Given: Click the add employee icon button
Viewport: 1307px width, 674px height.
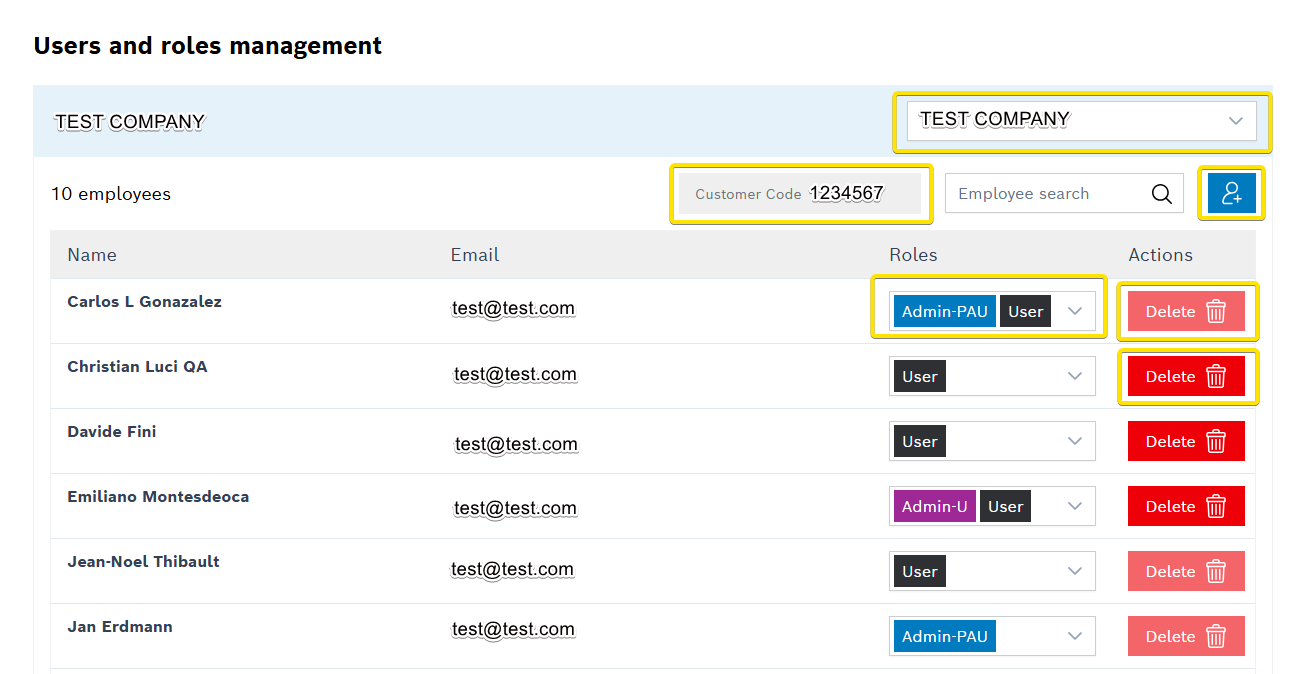Looking at the screenshot, I should 1231,193.
